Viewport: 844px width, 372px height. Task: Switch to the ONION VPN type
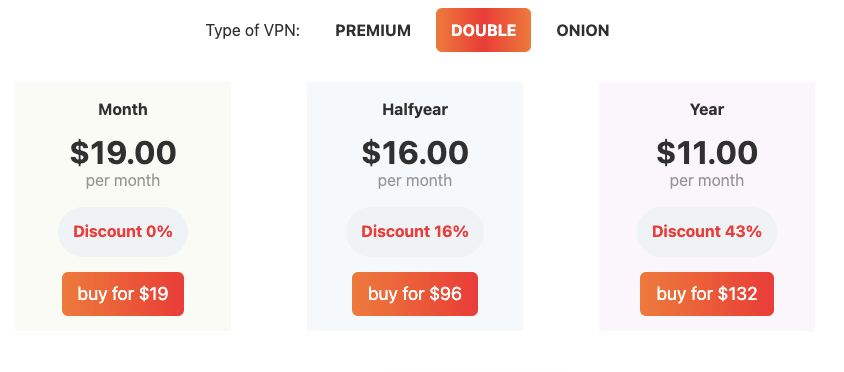[x=582, y=31]
